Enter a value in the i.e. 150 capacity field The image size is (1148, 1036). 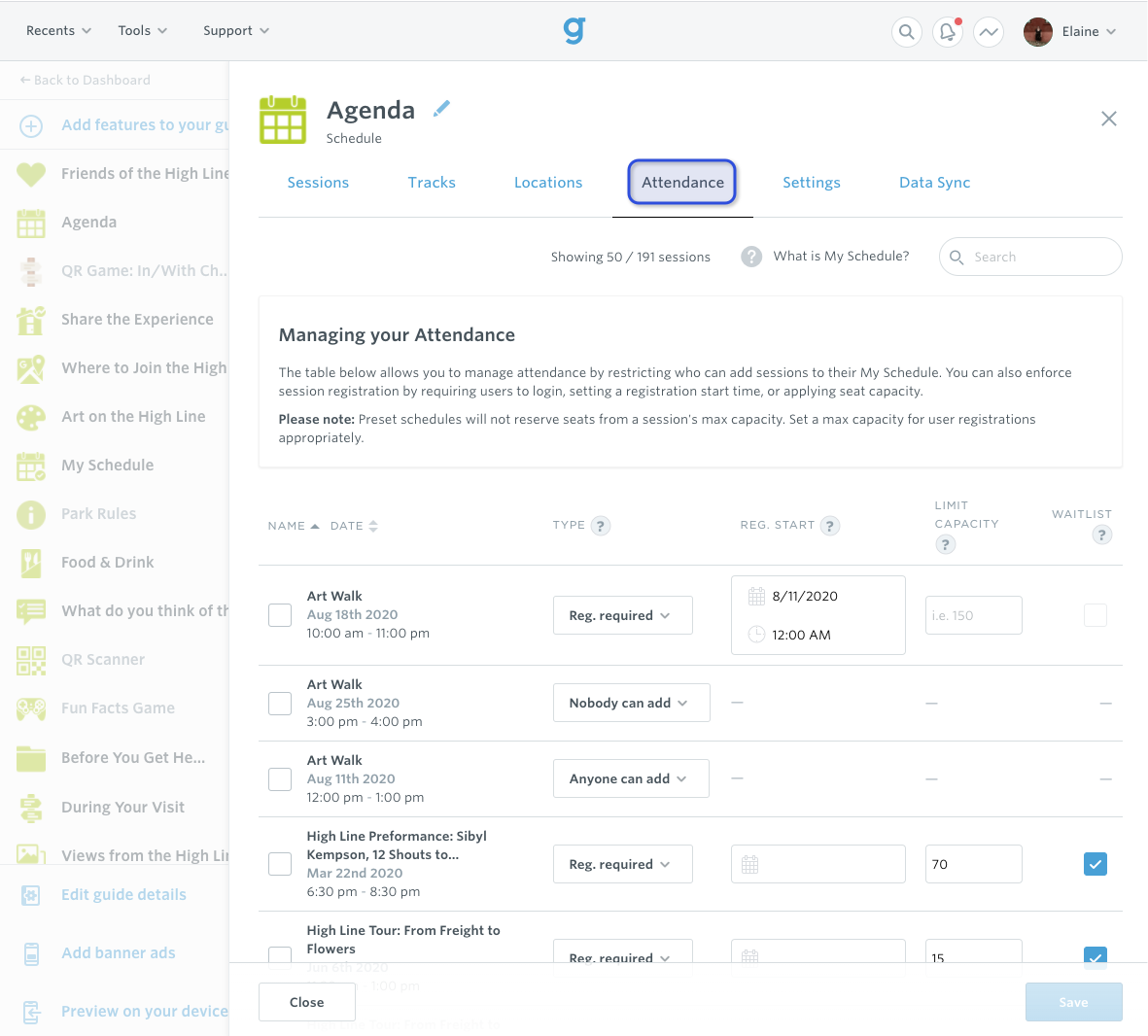pos(972,614)
